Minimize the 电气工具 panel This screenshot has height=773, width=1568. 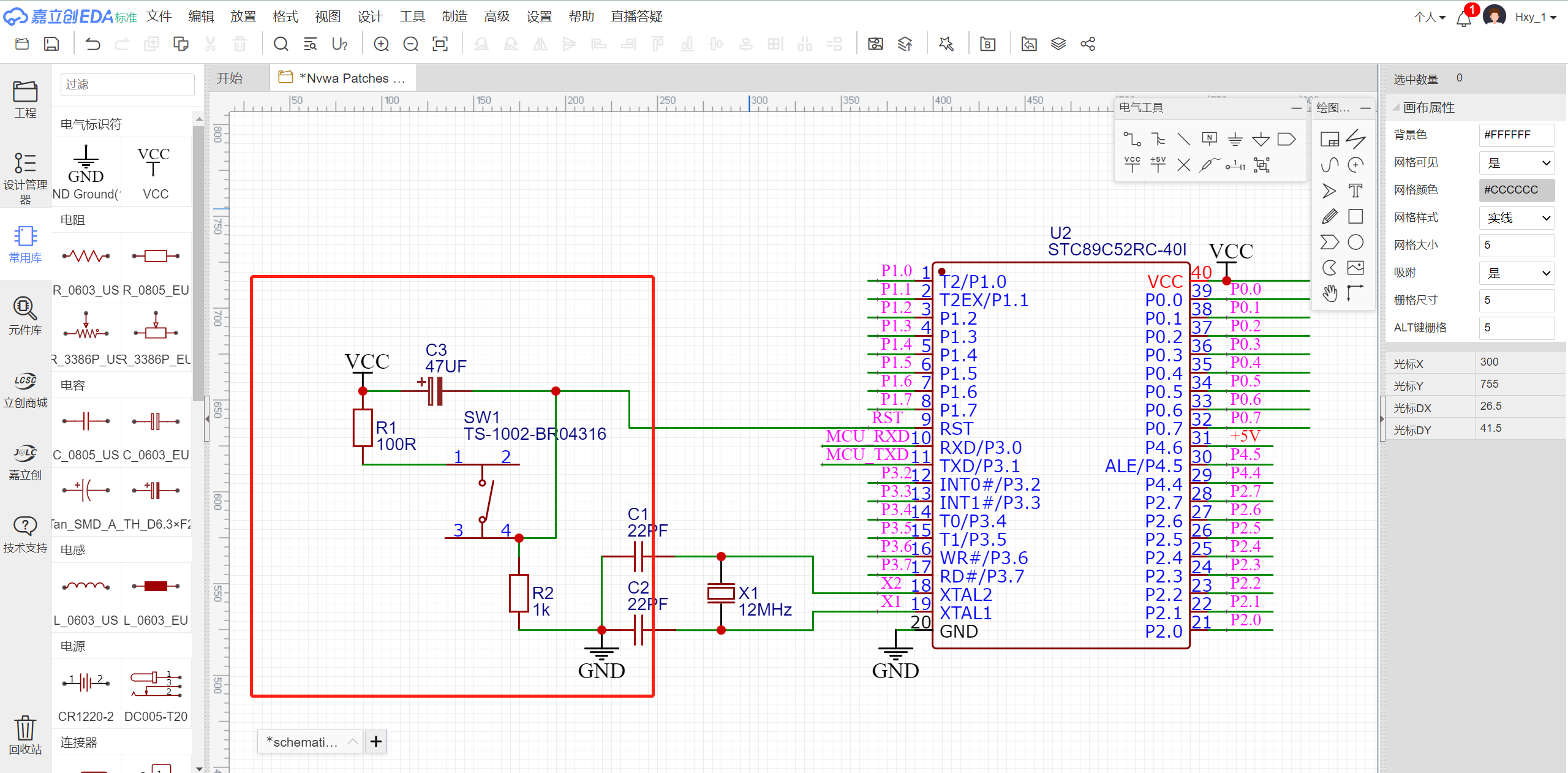1296,108
